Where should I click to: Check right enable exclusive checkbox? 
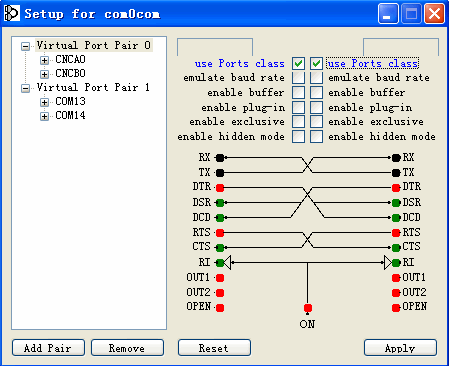(x=316, y=122)
